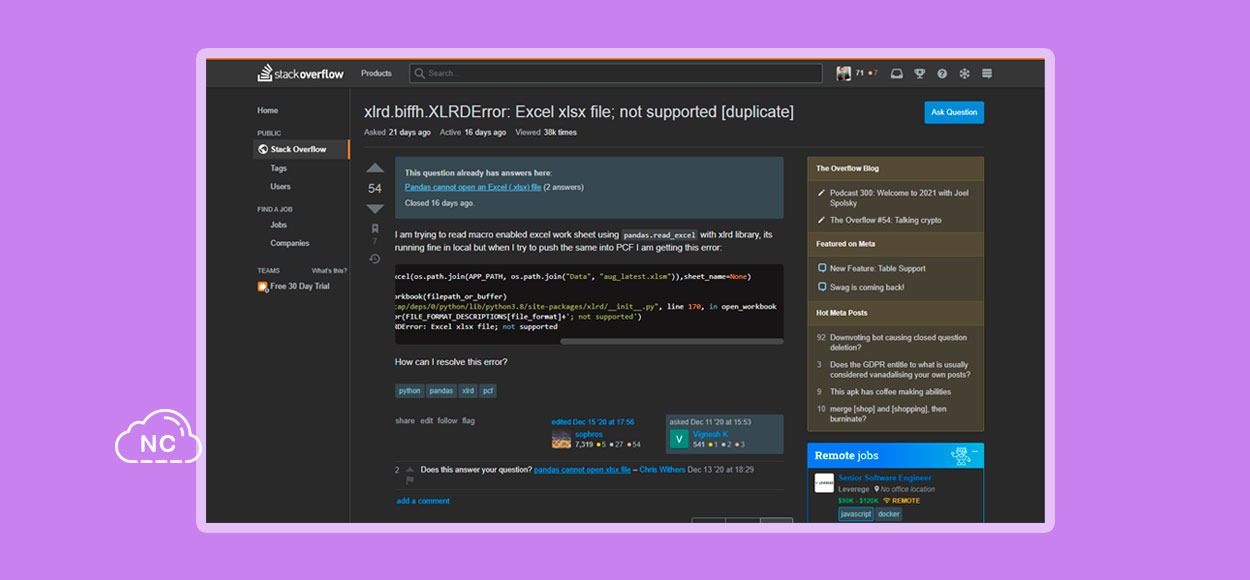Click the Nextcloud NC cloud logo
This screenshot has width=1250, height=580.
158,437
